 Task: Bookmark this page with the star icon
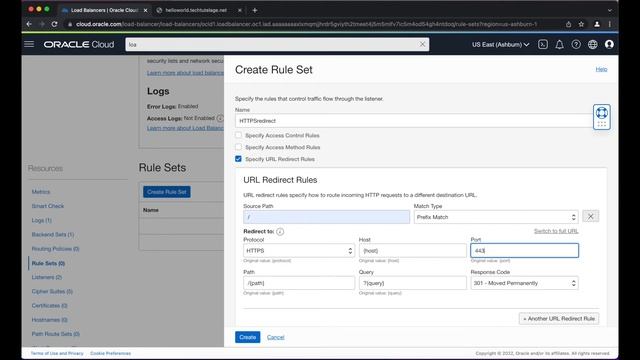click(x=581, y=24)
